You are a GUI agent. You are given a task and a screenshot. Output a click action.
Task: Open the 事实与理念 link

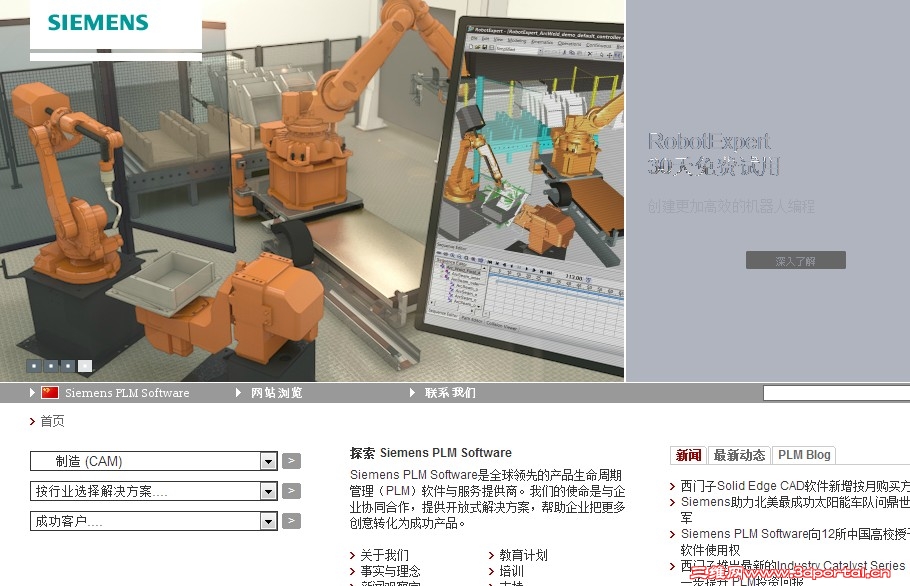(390, 571)
